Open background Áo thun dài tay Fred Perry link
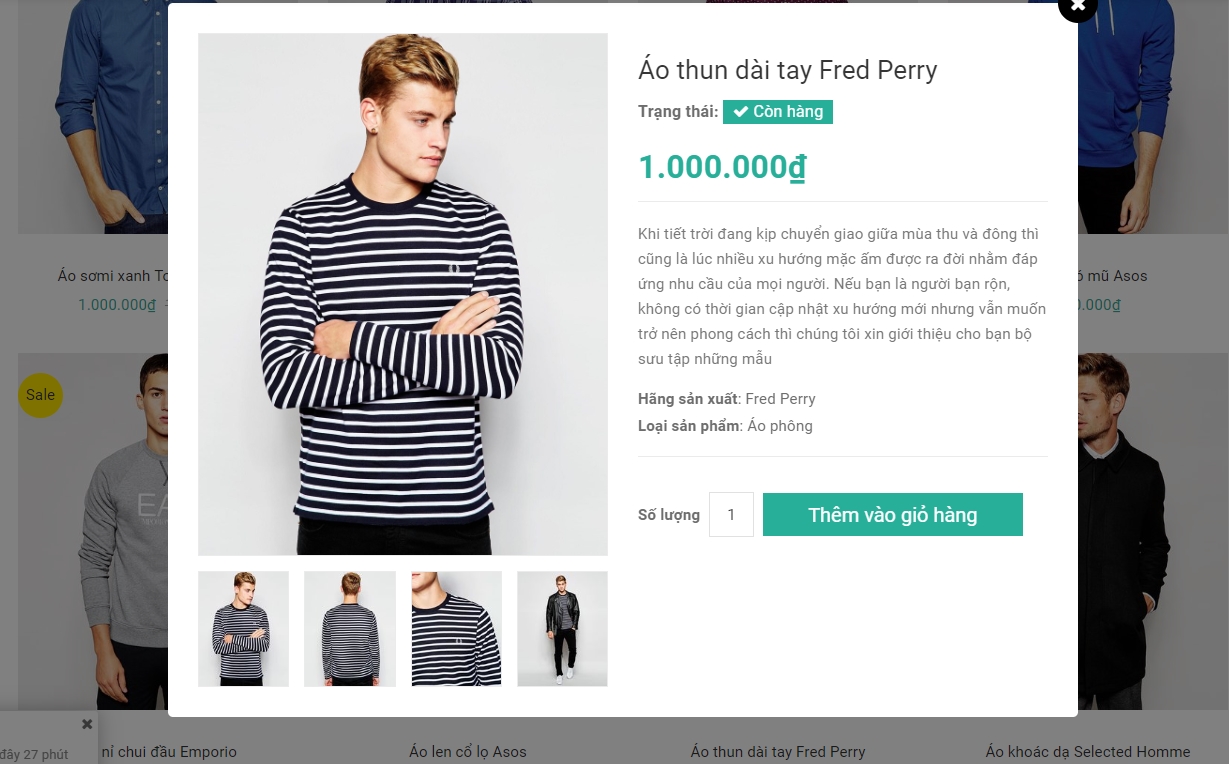The height and width of the screenshot is (764, 1229). click(777, 752)
